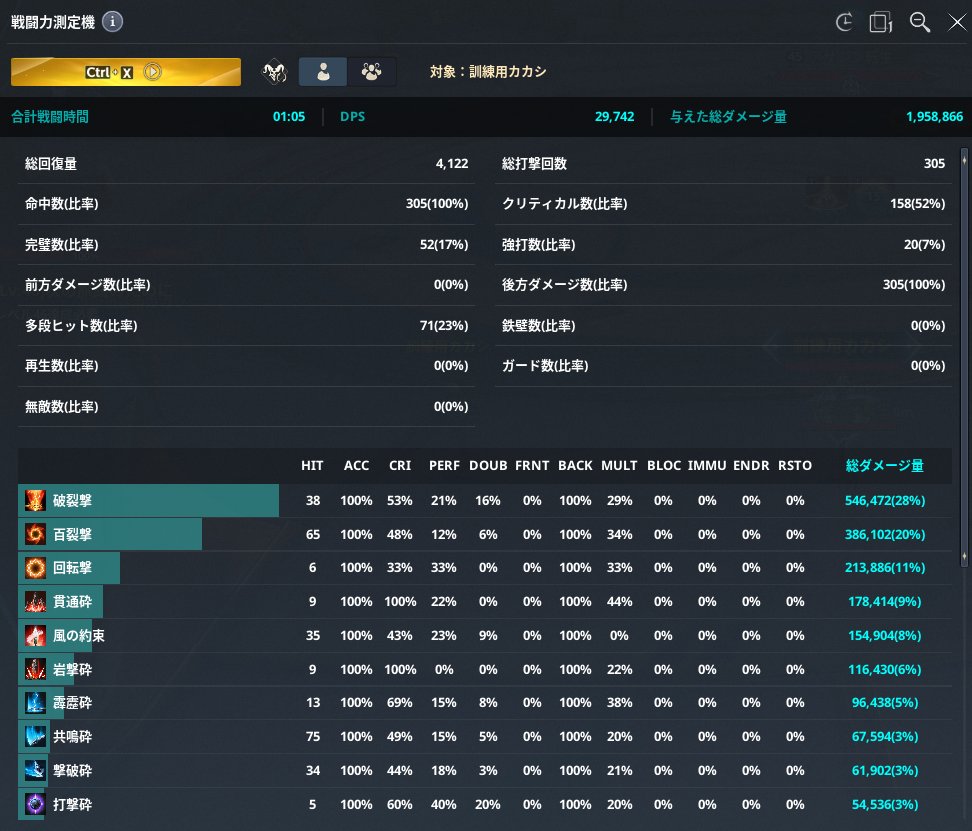The image size is (972, 831).
Task: Switch to the single player view
Action: pyautogui.click(x=323, y=72)
